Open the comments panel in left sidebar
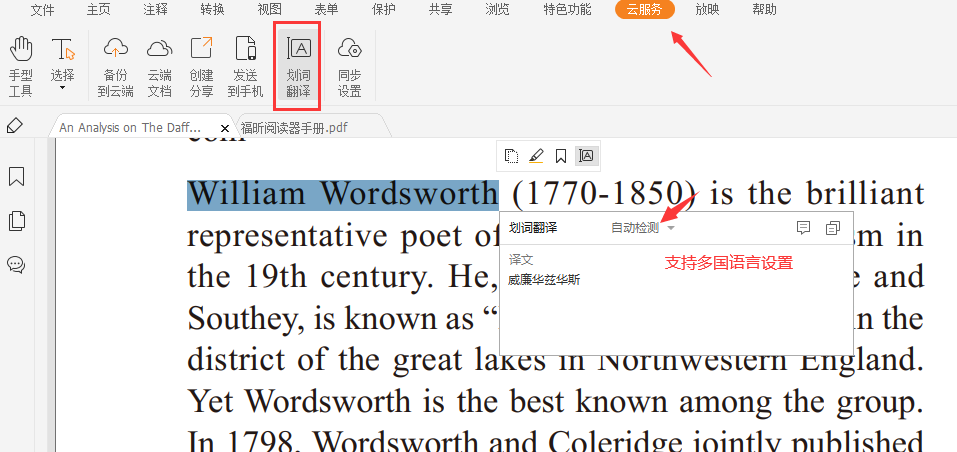This screenshot has height=452, width=957. 16,264
